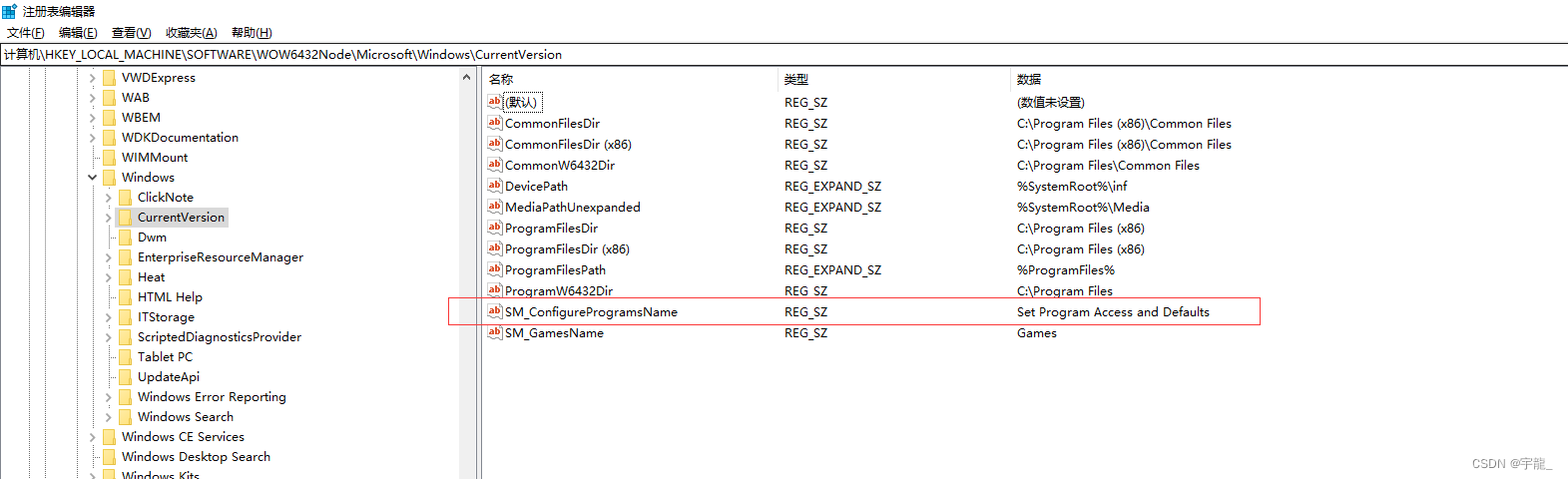Click the Windows folder icon
1568x479 pixels.
(109, 178)
